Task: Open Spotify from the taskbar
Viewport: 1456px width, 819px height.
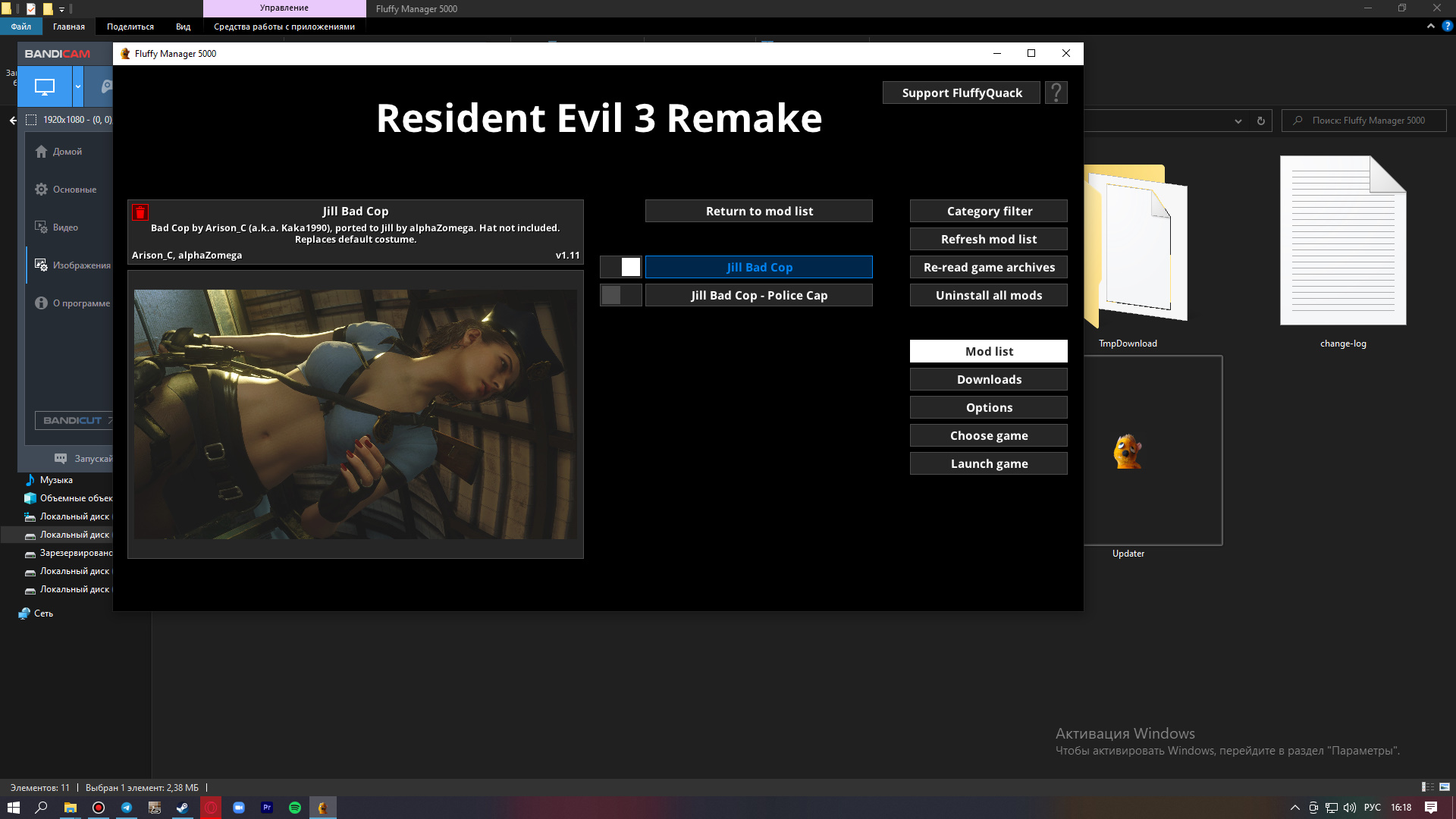Action: coord(295,808)
